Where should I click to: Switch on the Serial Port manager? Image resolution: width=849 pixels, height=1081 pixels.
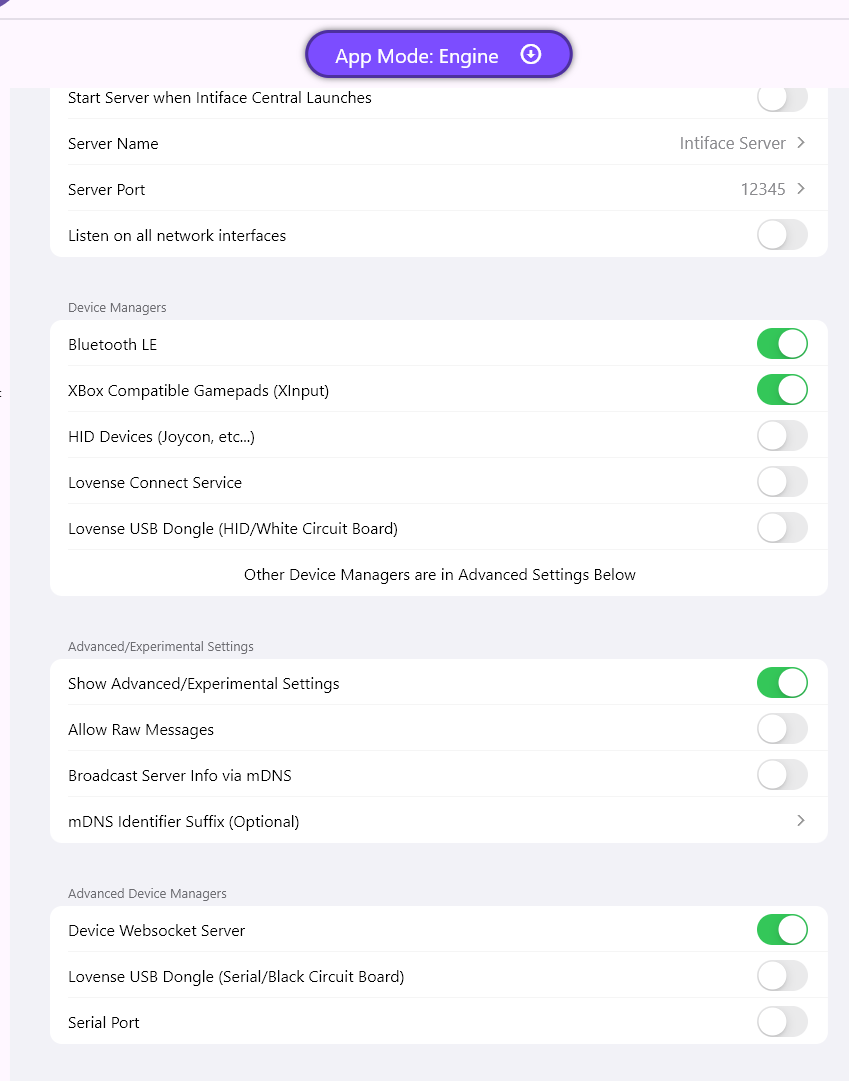(782, 1022)
